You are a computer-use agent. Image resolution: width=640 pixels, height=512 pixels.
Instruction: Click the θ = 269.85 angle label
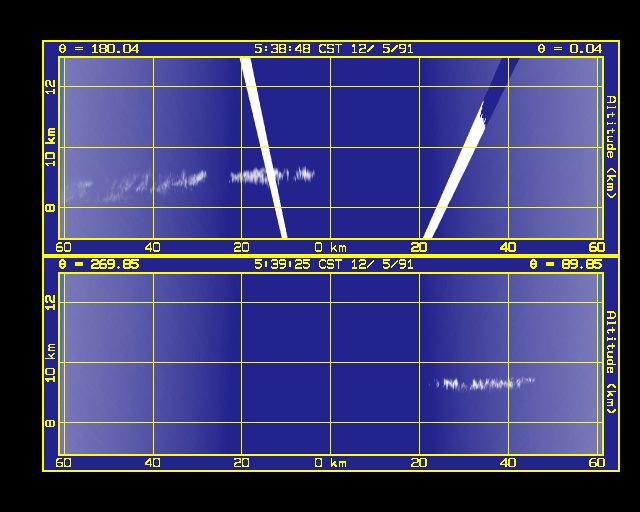tap(99, 264)
